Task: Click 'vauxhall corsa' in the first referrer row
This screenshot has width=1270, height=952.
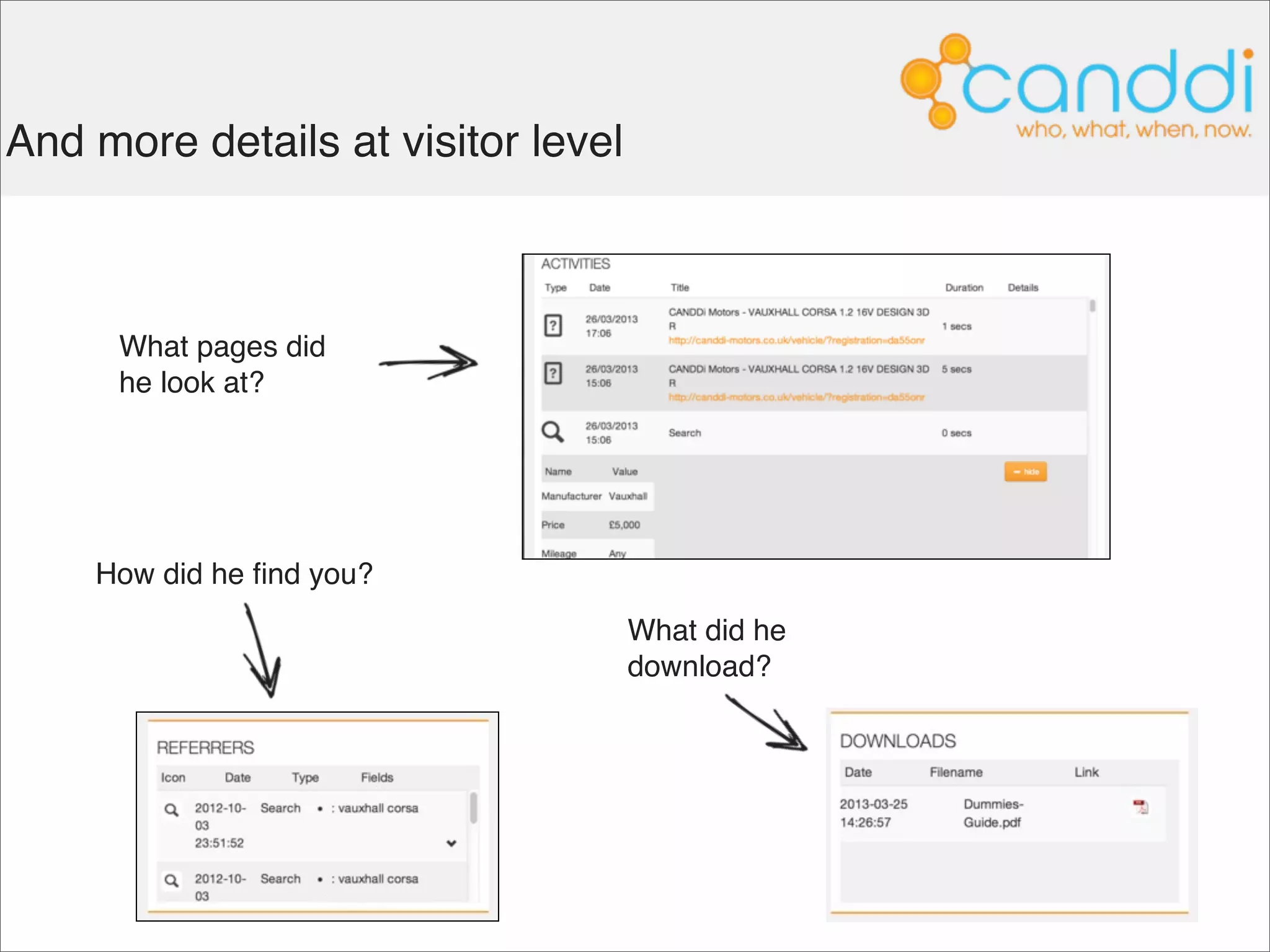Action: [378, 808]
